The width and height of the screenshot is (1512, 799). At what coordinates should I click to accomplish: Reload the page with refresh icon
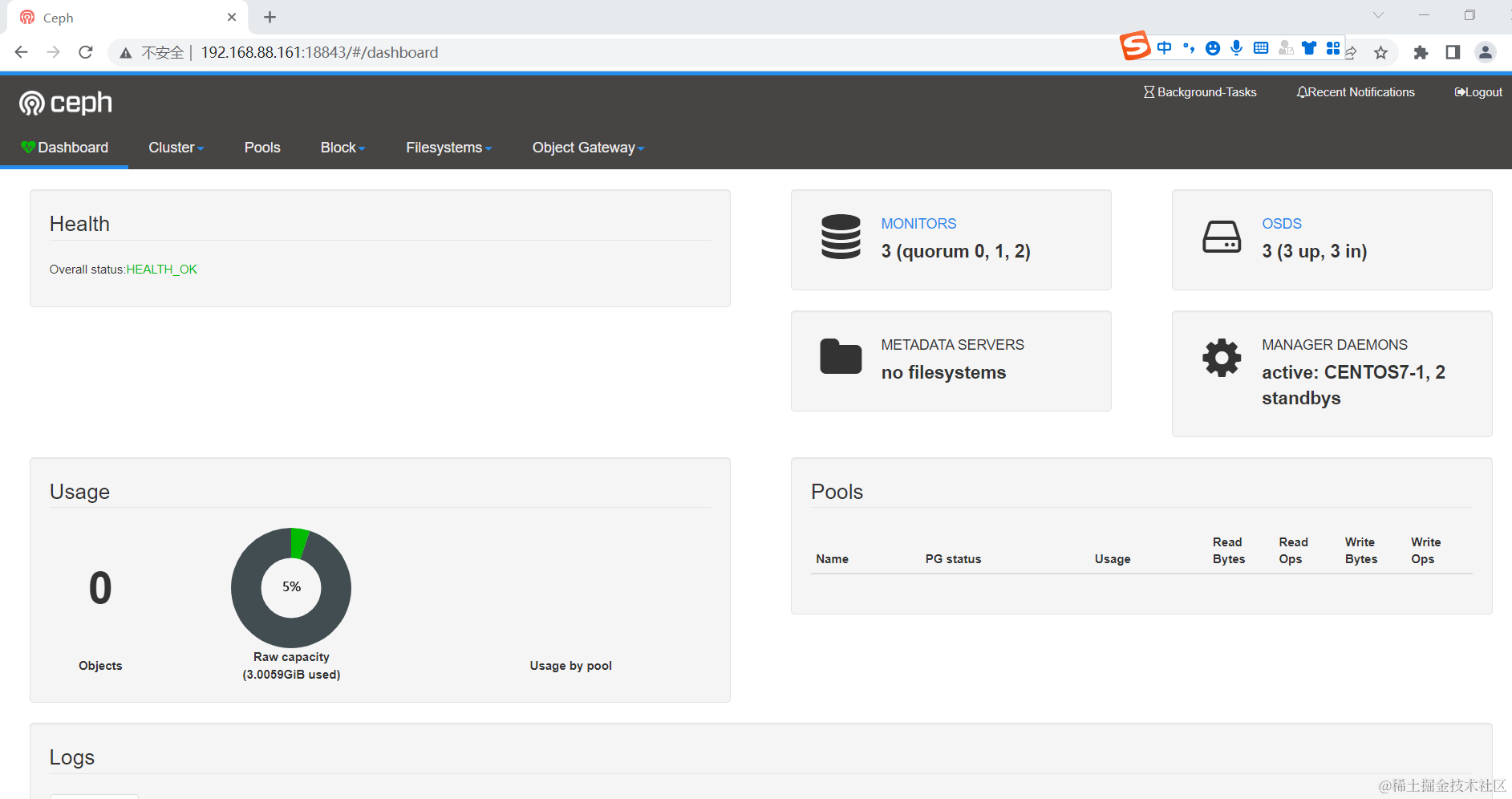86,52
